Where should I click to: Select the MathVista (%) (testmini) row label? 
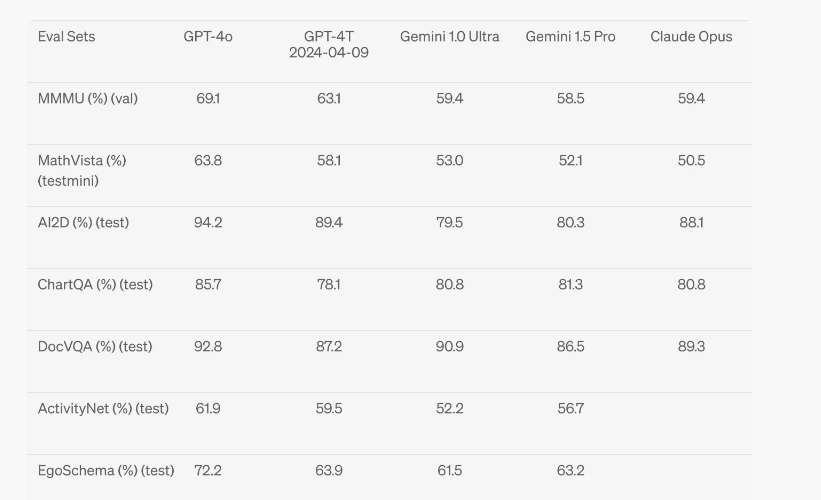point(82,171)
